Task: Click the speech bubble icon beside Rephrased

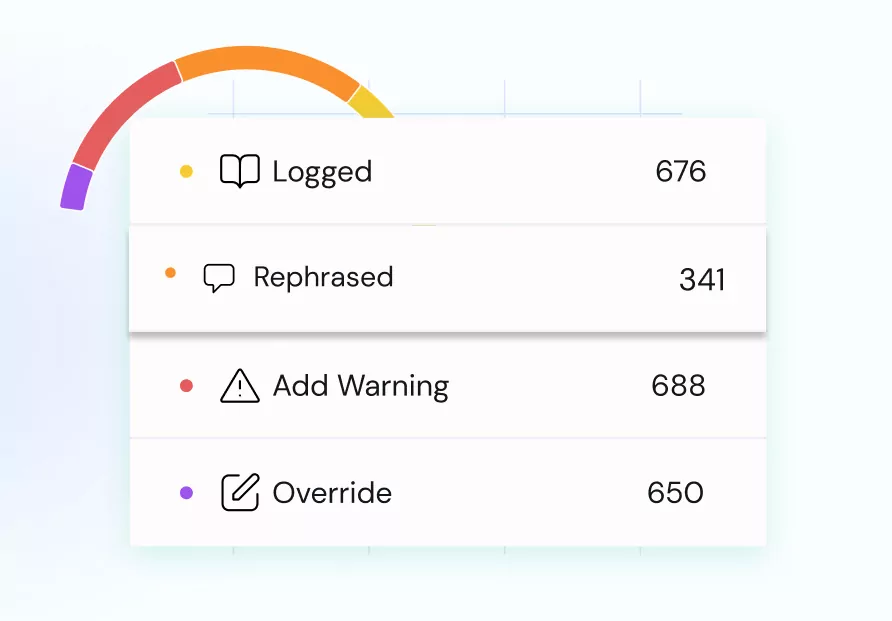Action: tap(219, 278)
